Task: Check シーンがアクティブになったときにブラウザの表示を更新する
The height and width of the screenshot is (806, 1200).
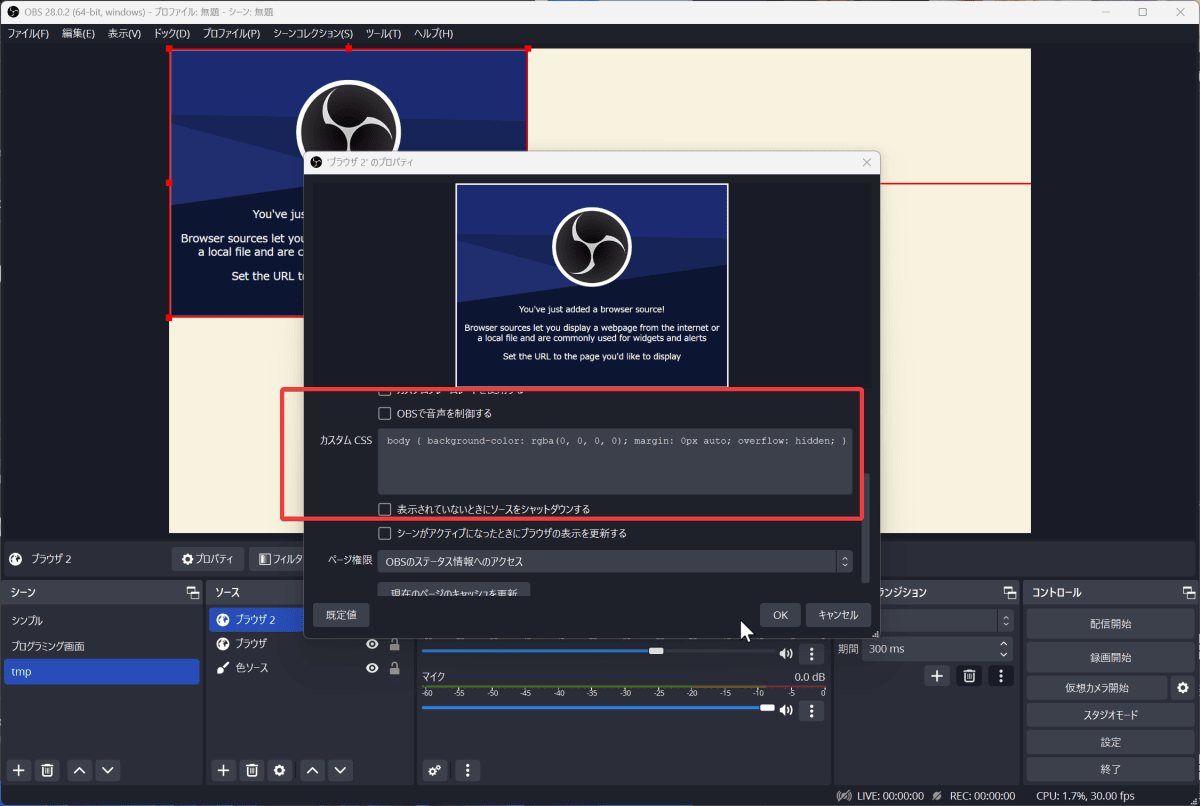Action: [x=384, y=534]
